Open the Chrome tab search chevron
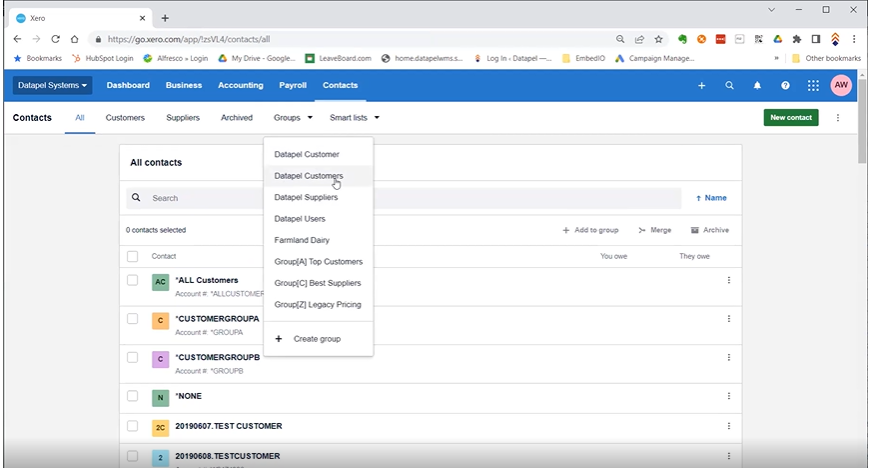This screenshot has width=869, height=468. [x=771, y=9]
